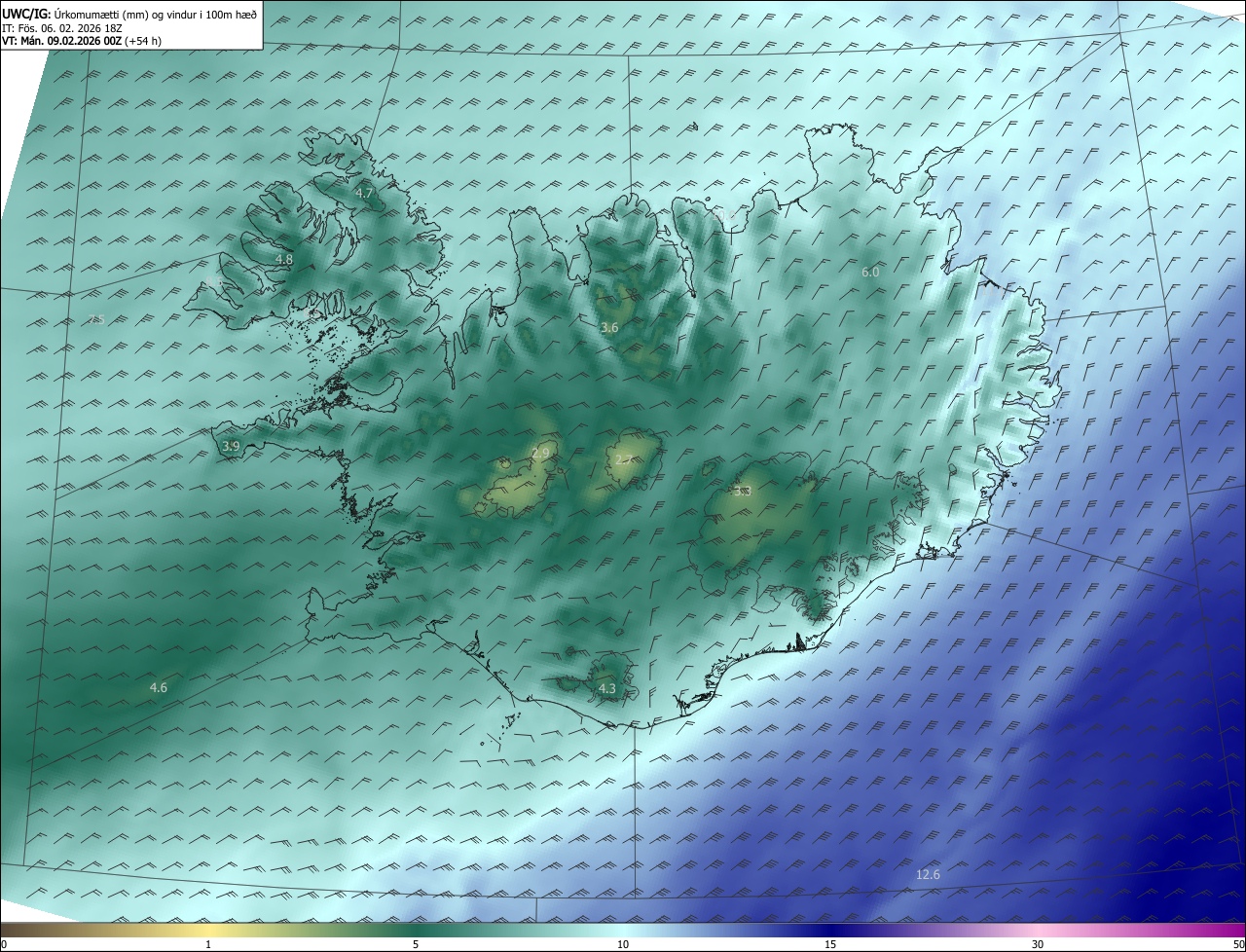Click the '4.6' value over southwestern sea

[158, 688]
